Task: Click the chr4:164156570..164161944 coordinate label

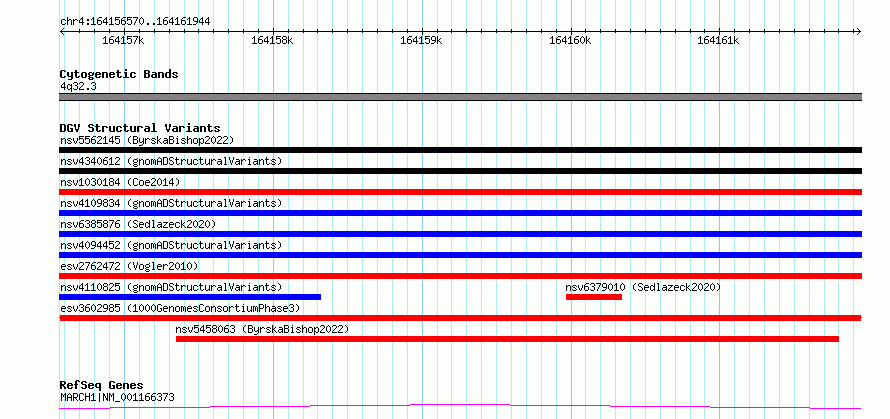Action: (135, 21)
